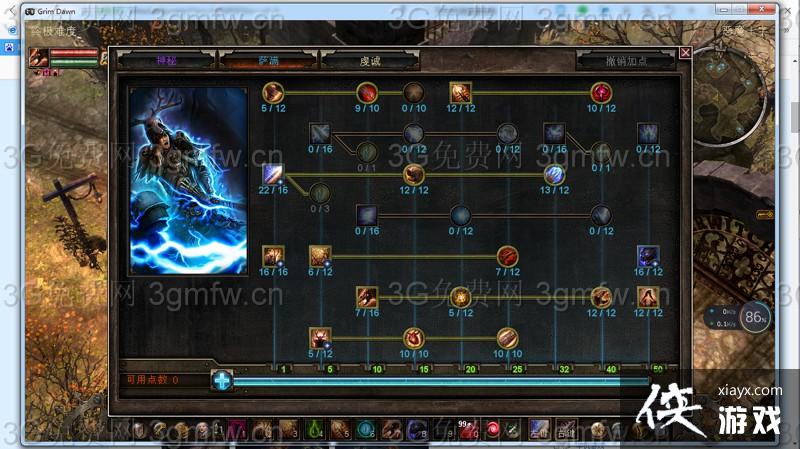
Task: Select the greyed skill 0 / 16 above 22 / 16
Action: (x=320, y=134)
